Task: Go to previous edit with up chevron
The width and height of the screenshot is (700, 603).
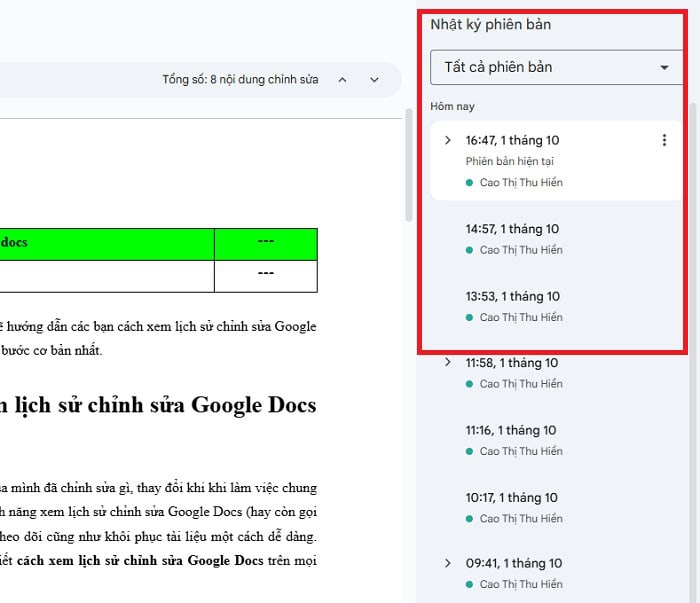Action: click(343, 79)
